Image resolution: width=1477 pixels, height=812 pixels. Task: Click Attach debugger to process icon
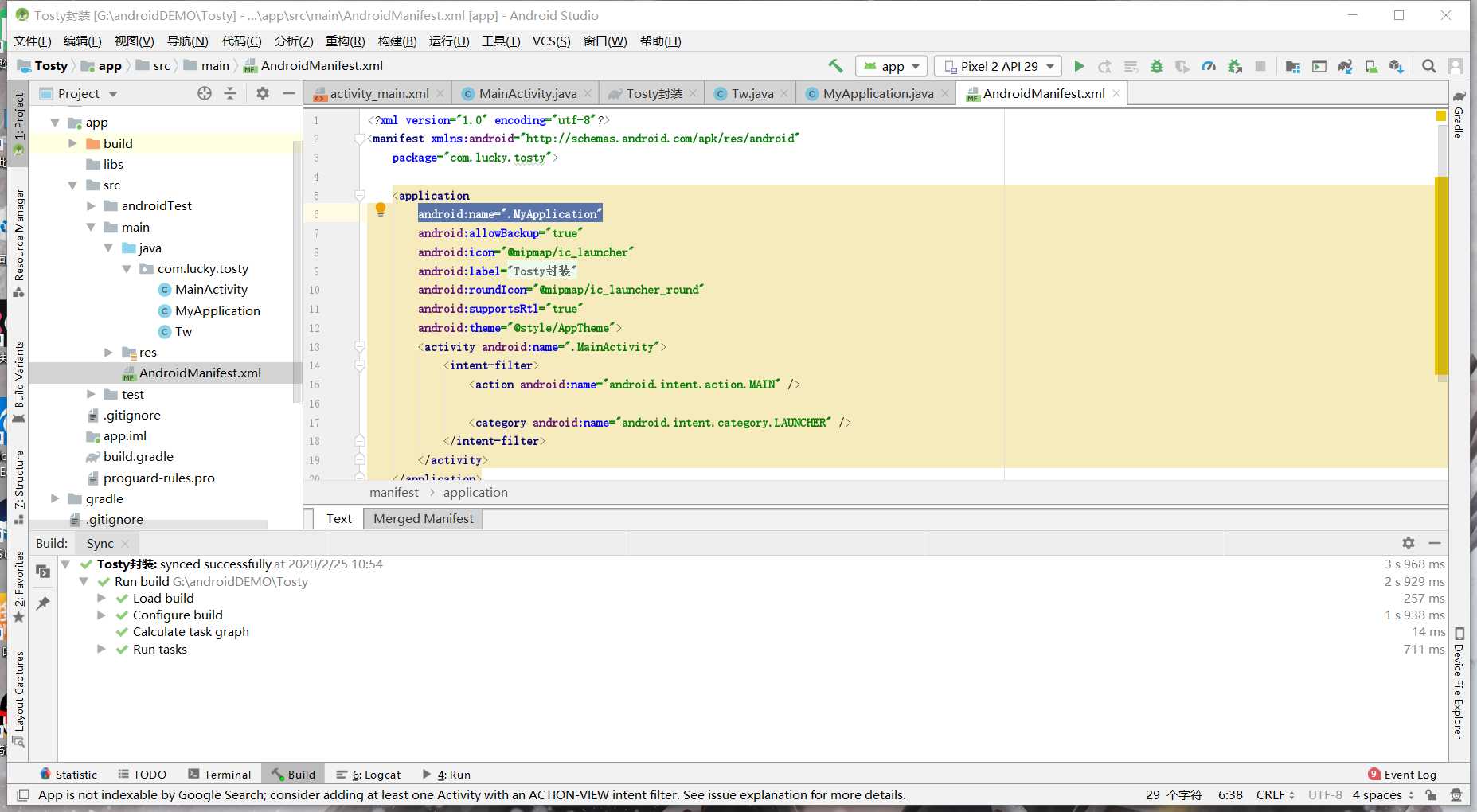coord(1235,66)
